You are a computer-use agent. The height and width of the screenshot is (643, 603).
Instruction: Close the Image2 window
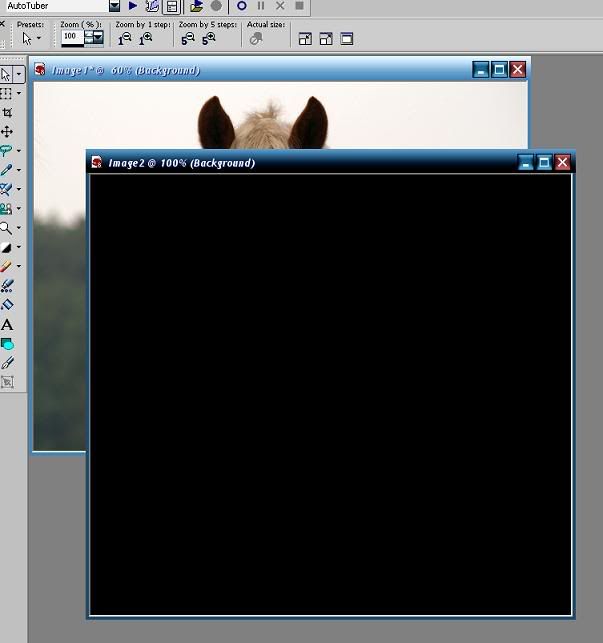(x=562, y=162)
